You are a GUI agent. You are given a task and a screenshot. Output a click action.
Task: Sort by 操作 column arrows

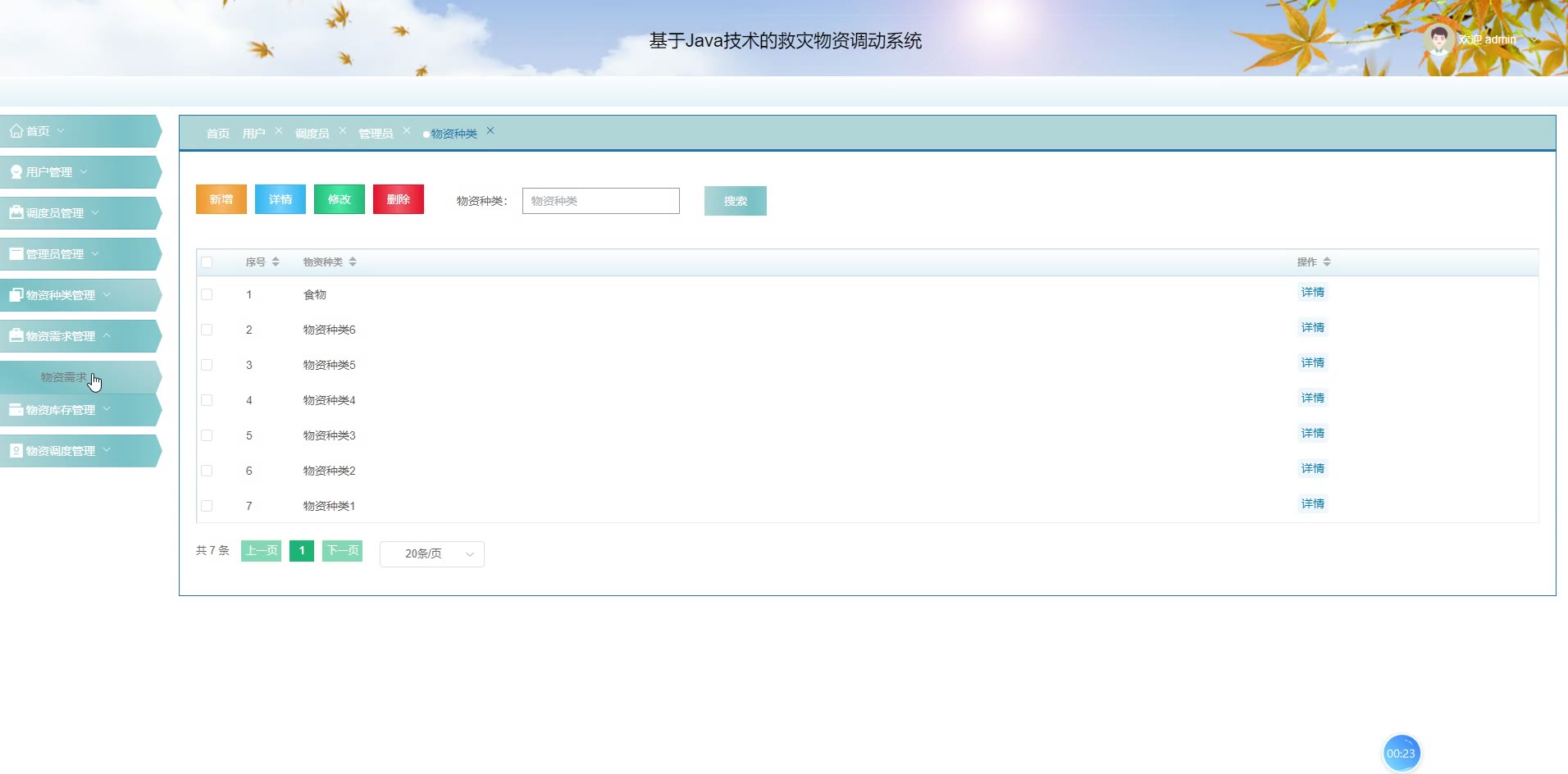pyautogui.click(x=1327, y=262)
